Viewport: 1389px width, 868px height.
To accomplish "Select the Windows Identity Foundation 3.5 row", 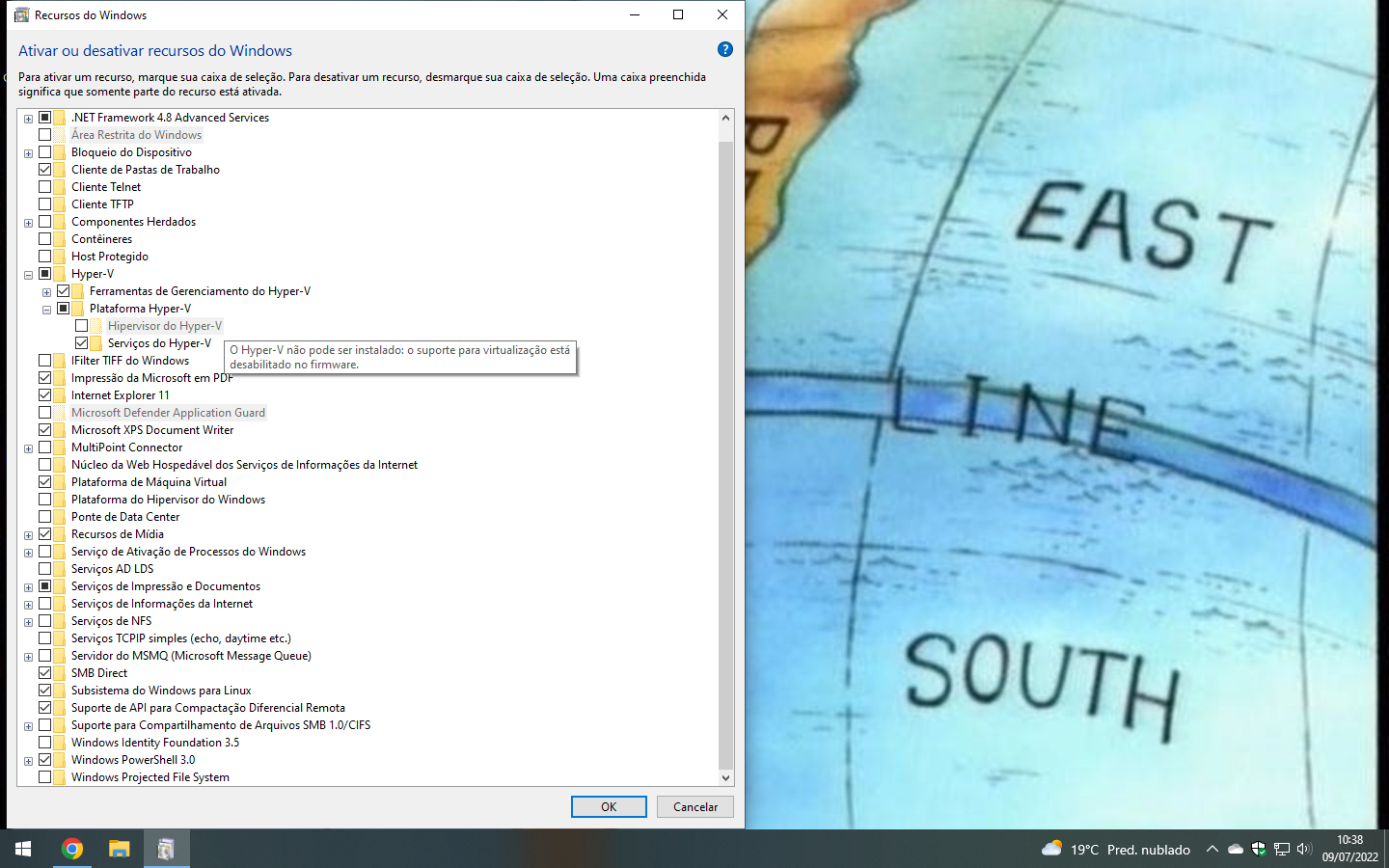I will [x=155, y=743].
